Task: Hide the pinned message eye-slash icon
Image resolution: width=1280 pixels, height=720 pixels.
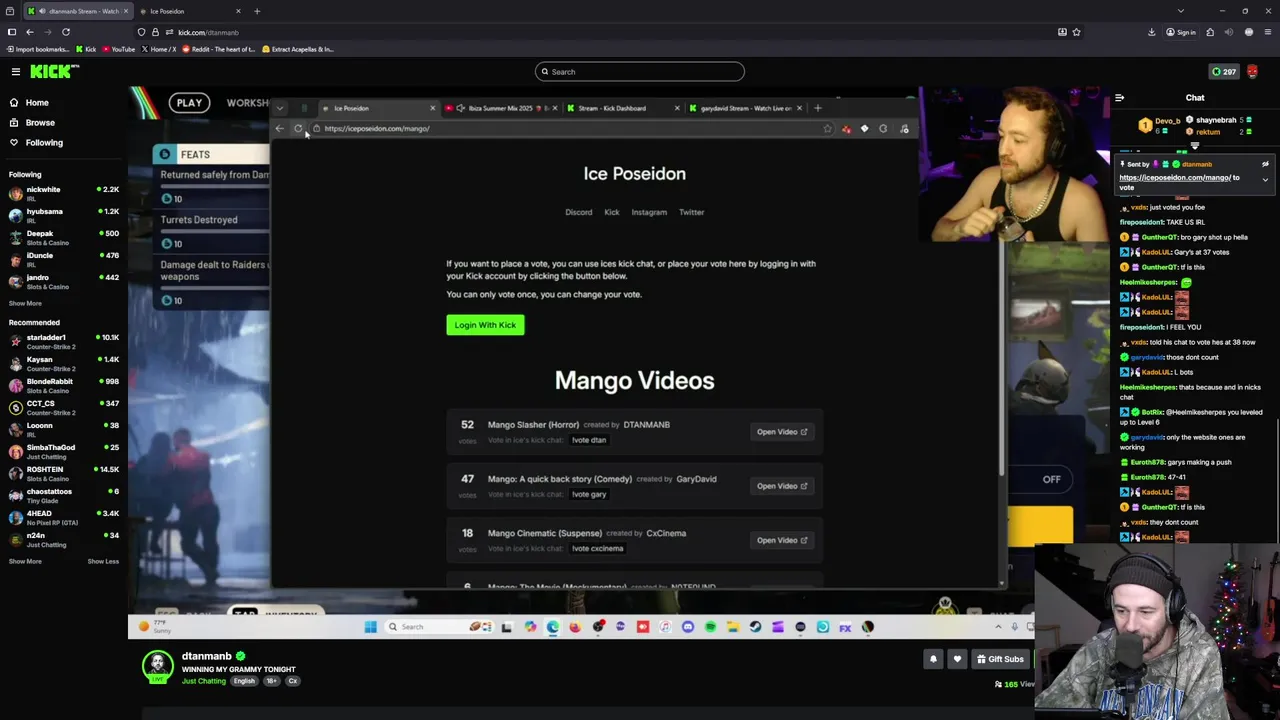Action: click(x=1265, y=164)
